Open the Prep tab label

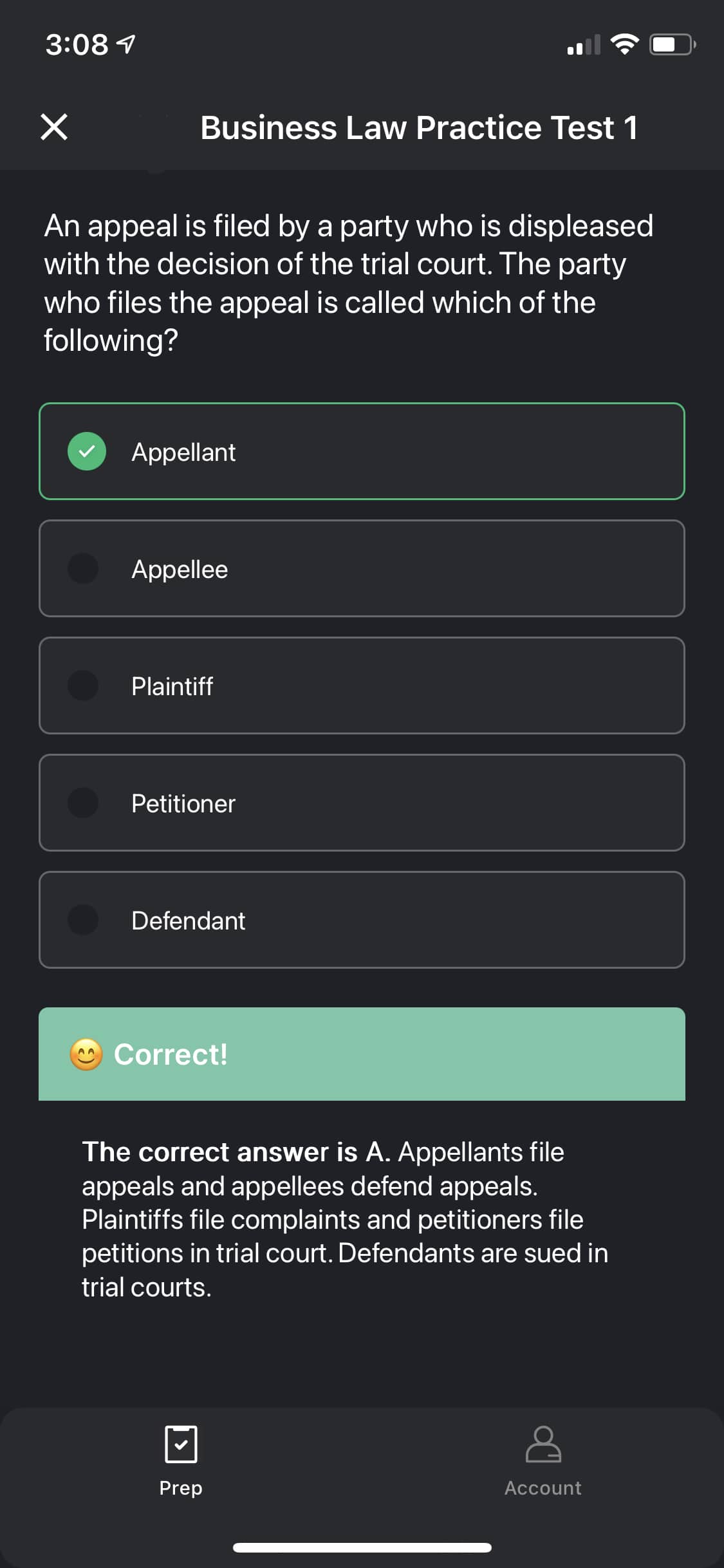tap(181, 1488)
